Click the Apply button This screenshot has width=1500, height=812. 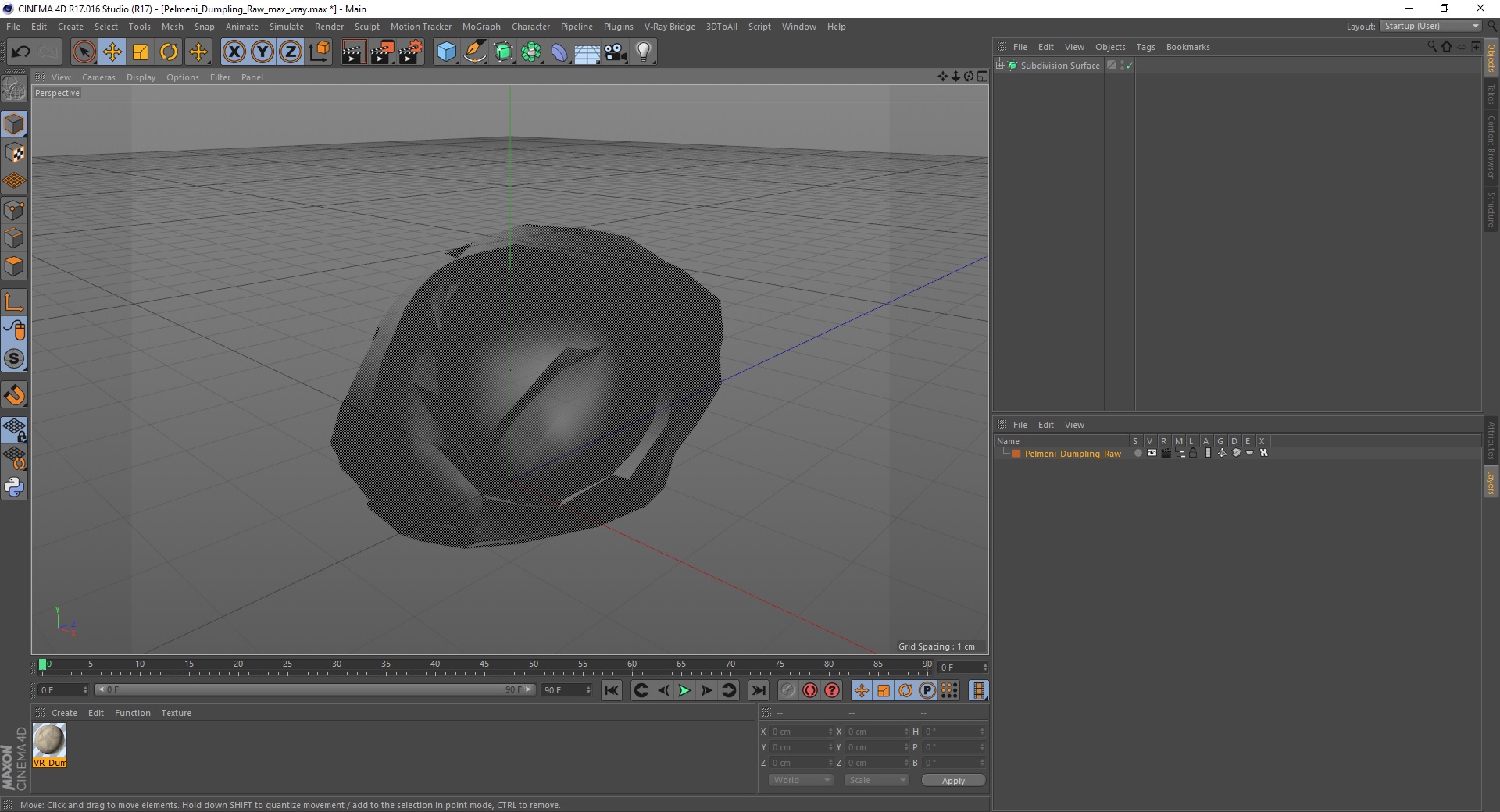click(x=953, y=781)
